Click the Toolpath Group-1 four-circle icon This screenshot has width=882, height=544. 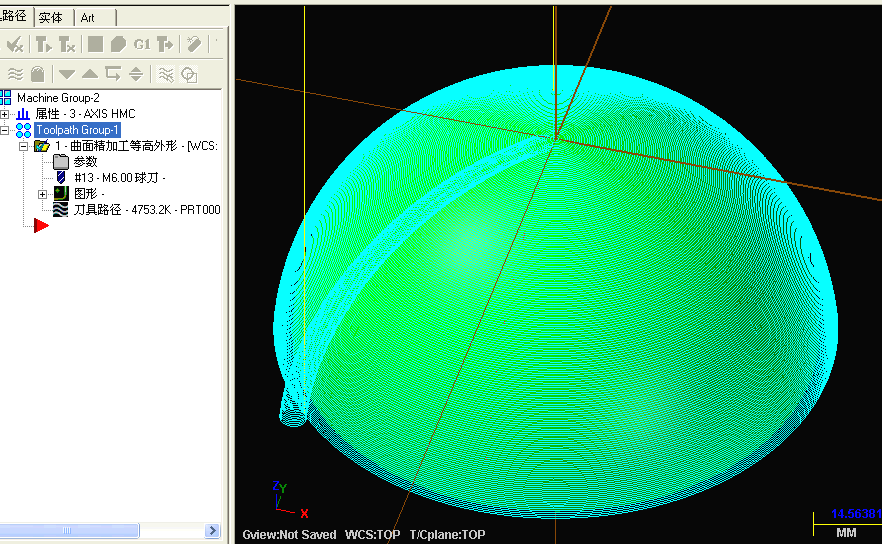23,130
